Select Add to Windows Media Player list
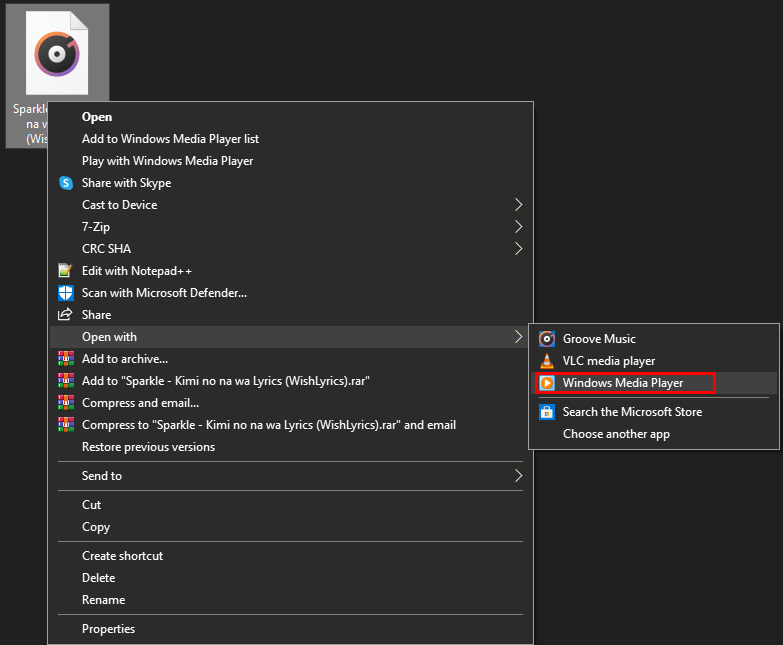 [291, 139]
